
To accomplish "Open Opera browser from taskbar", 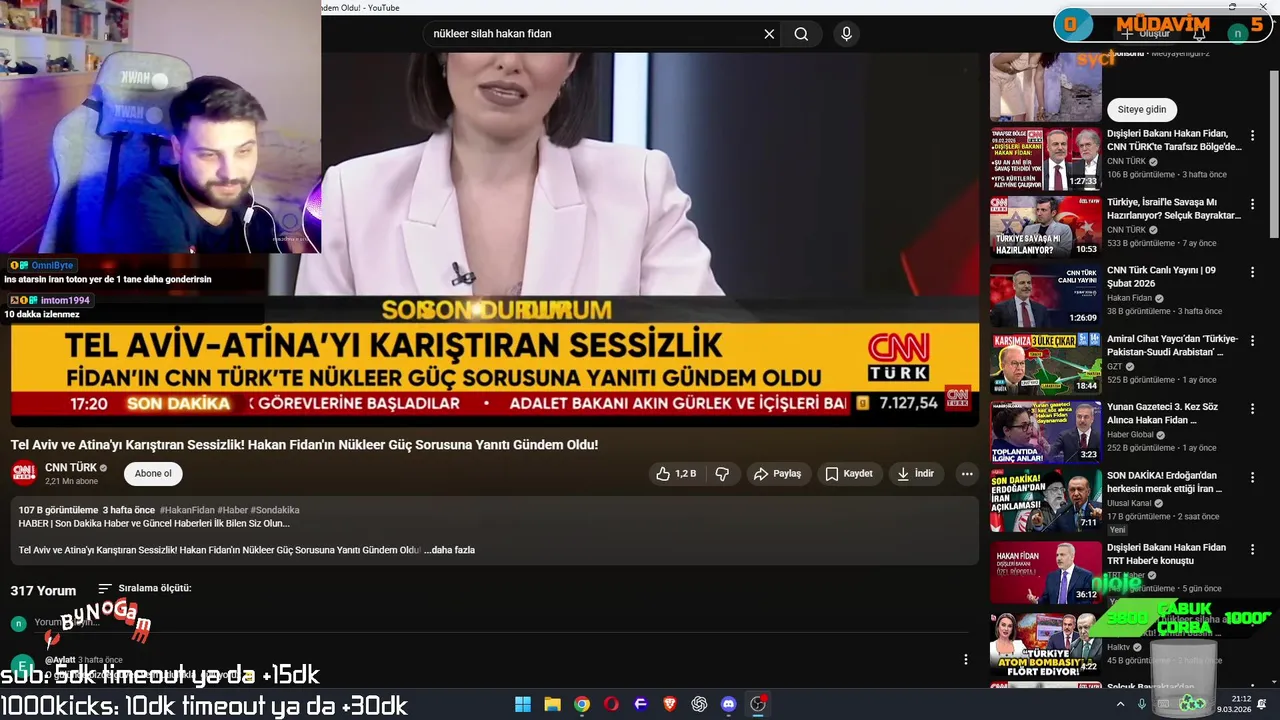I will pyautogui.click(x=611, y=704).
